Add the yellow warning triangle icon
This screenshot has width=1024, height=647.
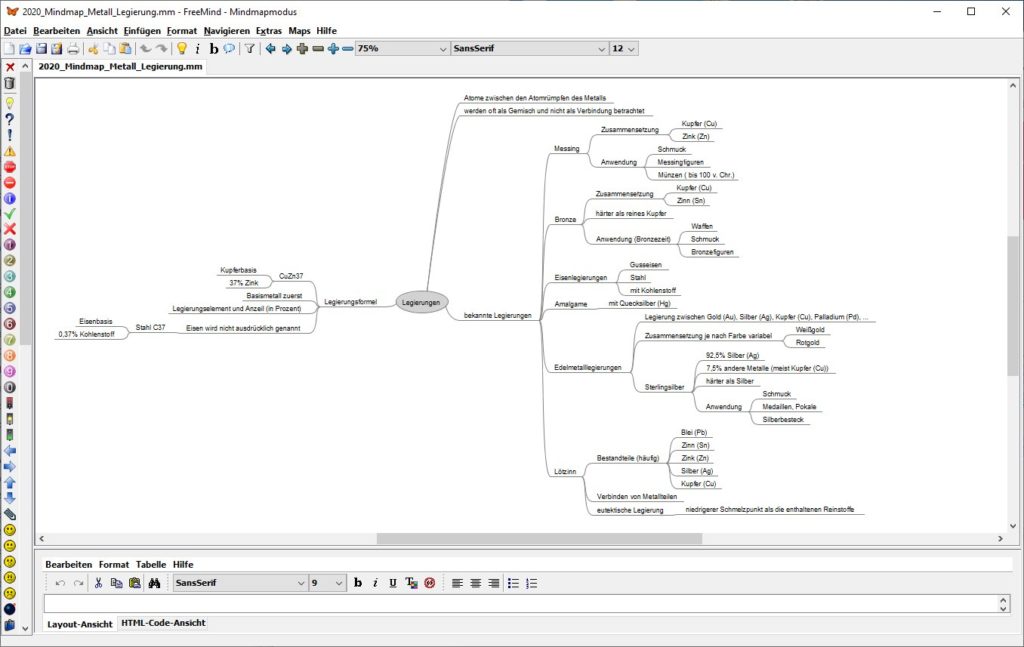(x=10, y=151)
